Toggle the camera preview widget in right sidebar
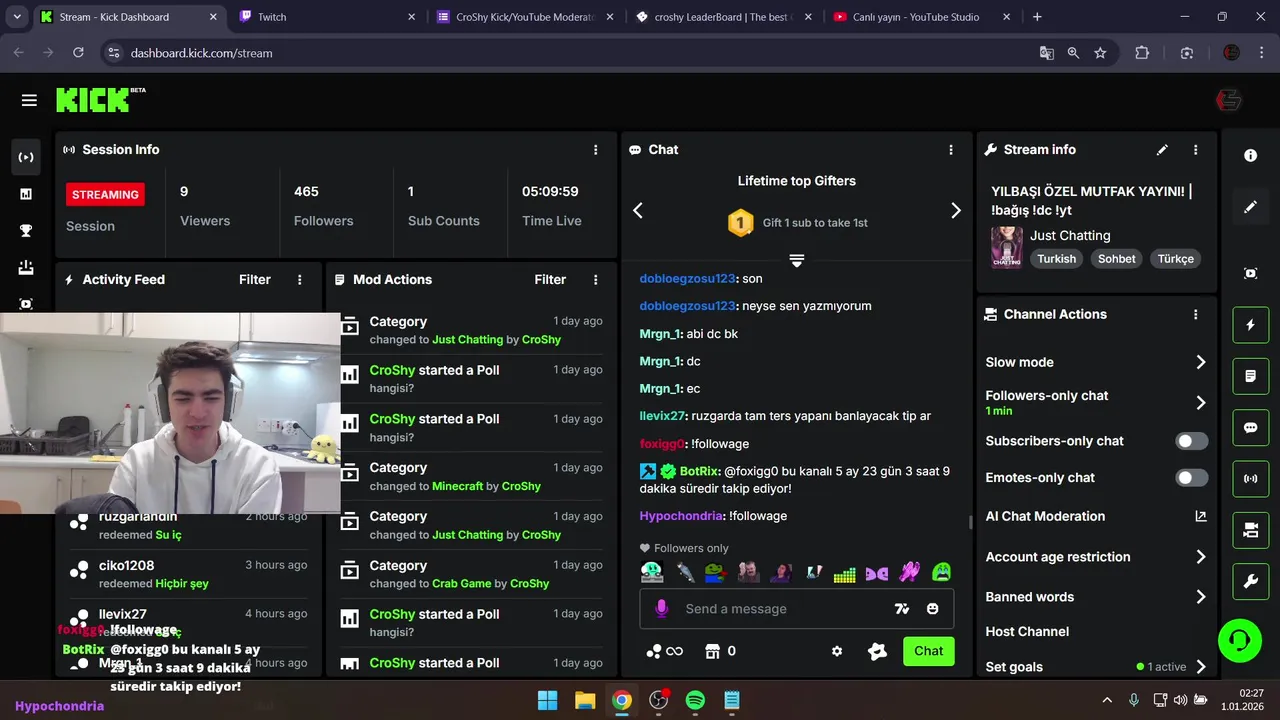Image resolution: width=1280 pixels, height=720 pixels. click(x=1250, y=530)
